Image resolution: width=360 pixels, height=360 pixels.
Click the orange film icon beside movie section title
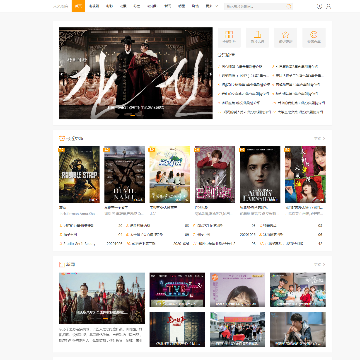click(62, 138)
